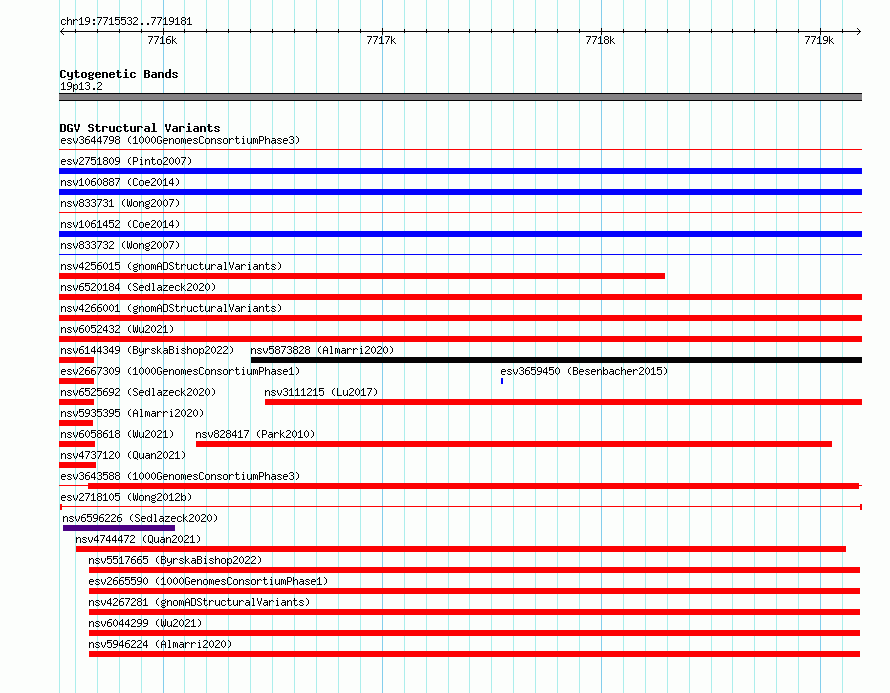This screenshot has width=890, height=693.
Task: Click the nsv5946224 red variant bar
Action: click(475, 654)
